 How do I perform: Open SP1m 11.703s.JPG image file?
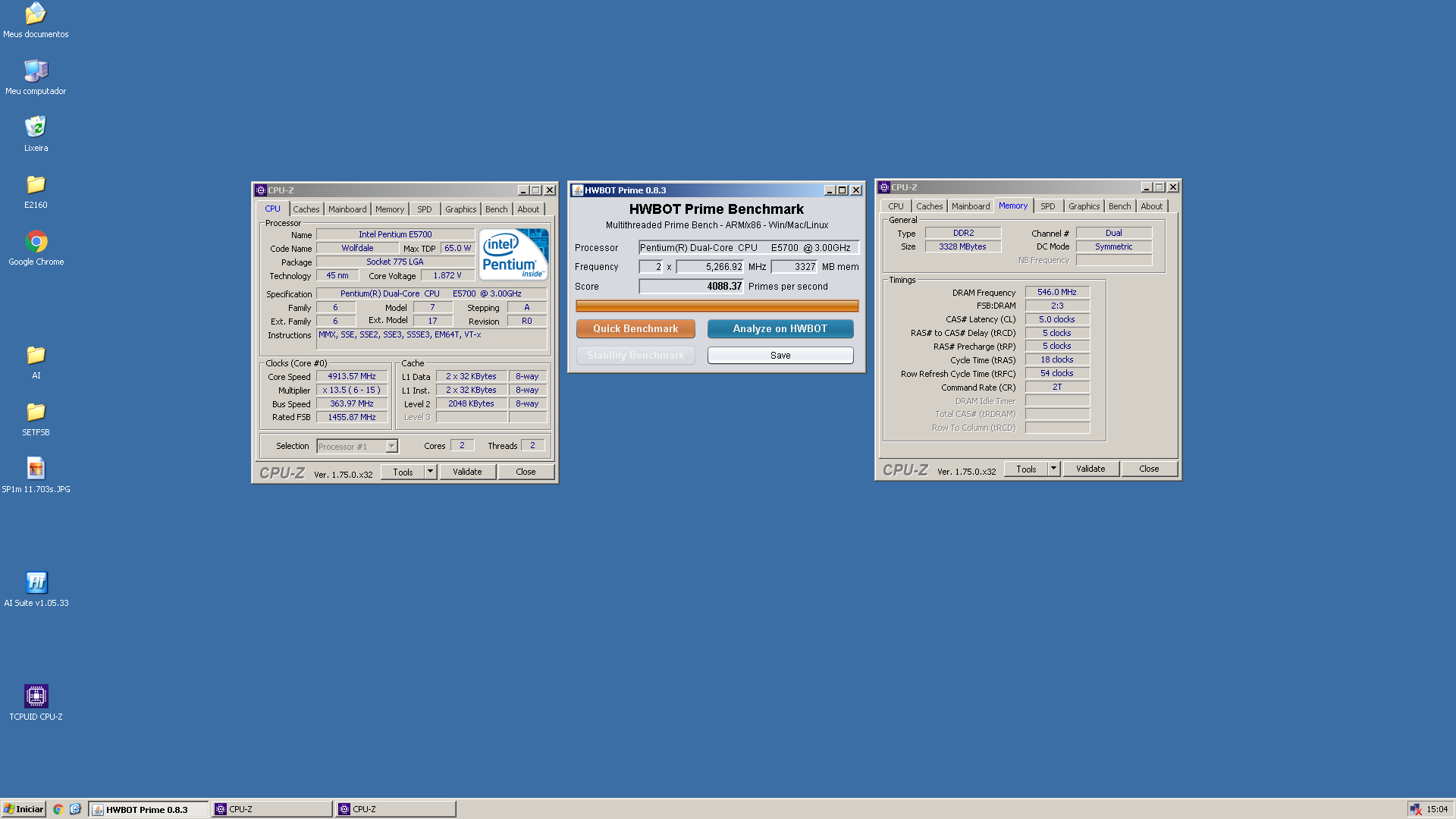click(x=36, y=475)
